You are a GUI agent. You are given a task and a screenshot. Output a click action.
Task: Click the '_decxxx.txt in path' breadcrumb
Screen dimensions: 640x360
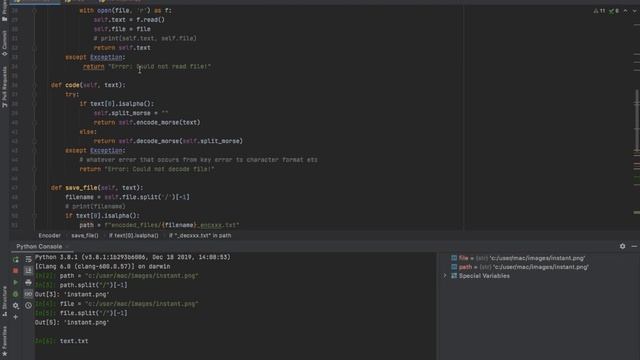click(x=200, y=236)
